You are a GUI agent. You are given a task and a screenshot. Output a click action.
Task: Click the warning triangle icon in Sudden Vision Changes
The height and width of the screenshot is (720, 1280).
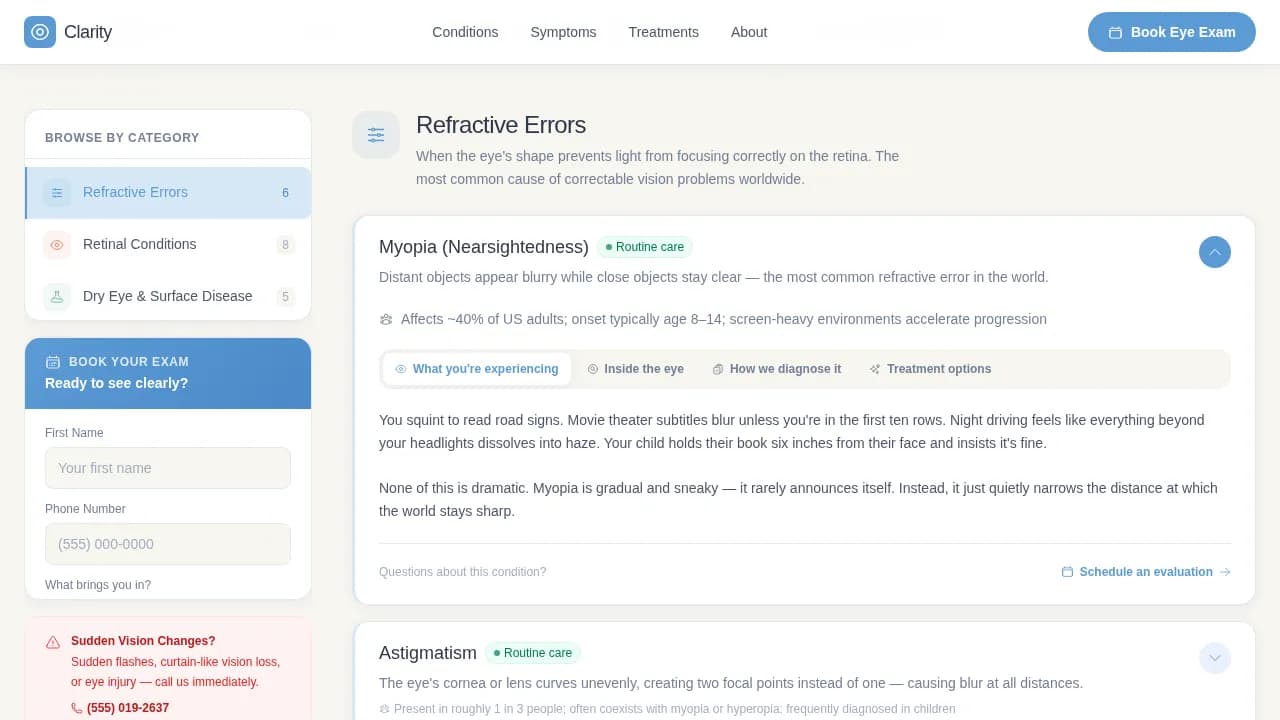53,642
